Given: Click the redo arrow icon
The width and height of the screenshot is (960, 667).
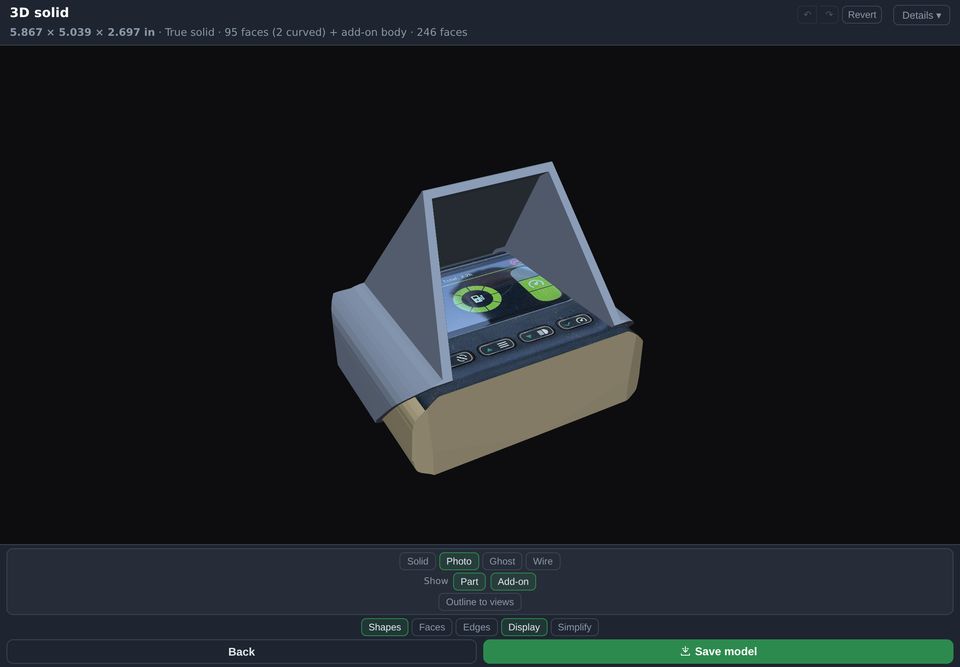Looking at the screenshot, I should pyautogui.click(x=829, y=15).
